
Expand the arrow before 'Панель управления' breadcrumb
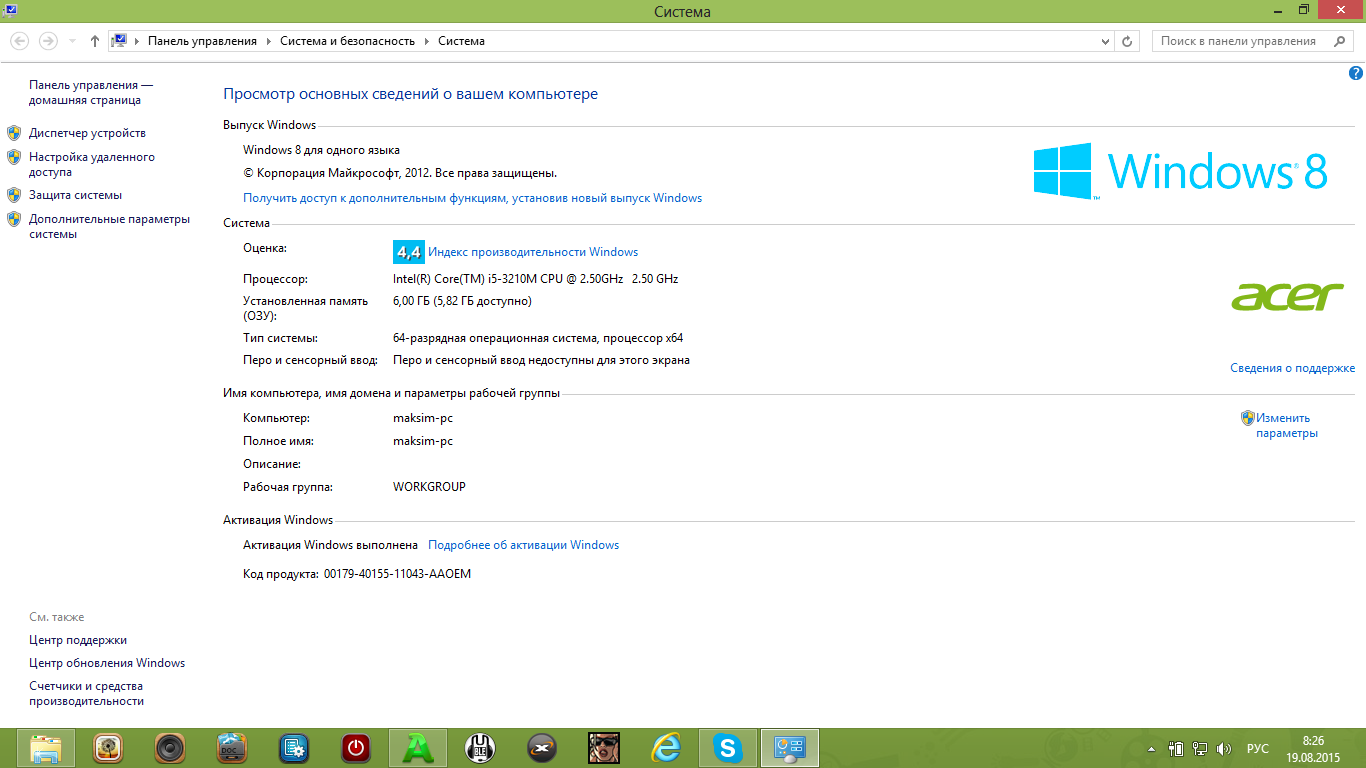pos(137,41)
